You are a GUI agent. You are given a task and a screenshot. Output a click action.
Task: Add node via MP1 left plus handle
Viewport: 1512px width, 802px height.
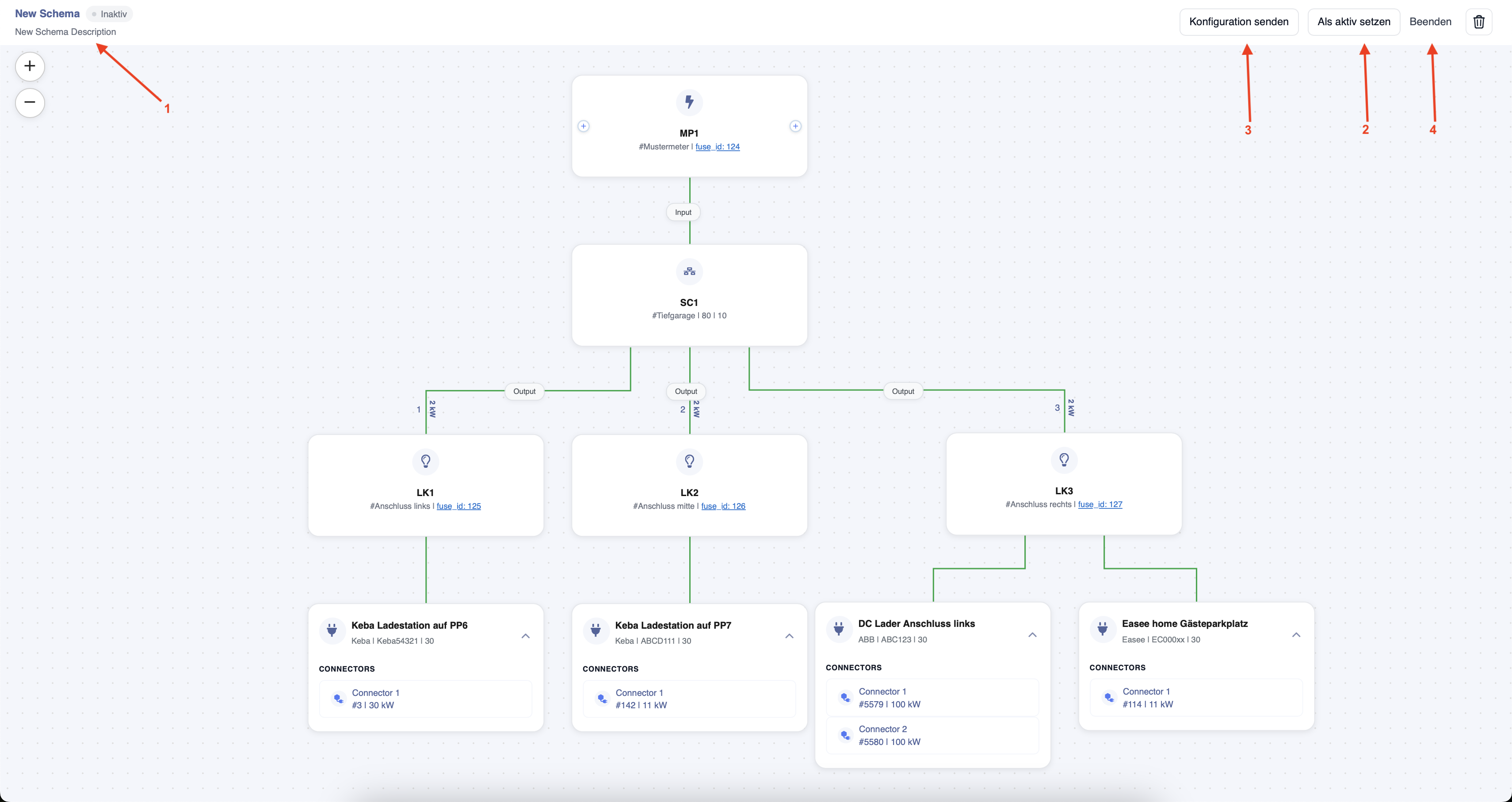584,126
